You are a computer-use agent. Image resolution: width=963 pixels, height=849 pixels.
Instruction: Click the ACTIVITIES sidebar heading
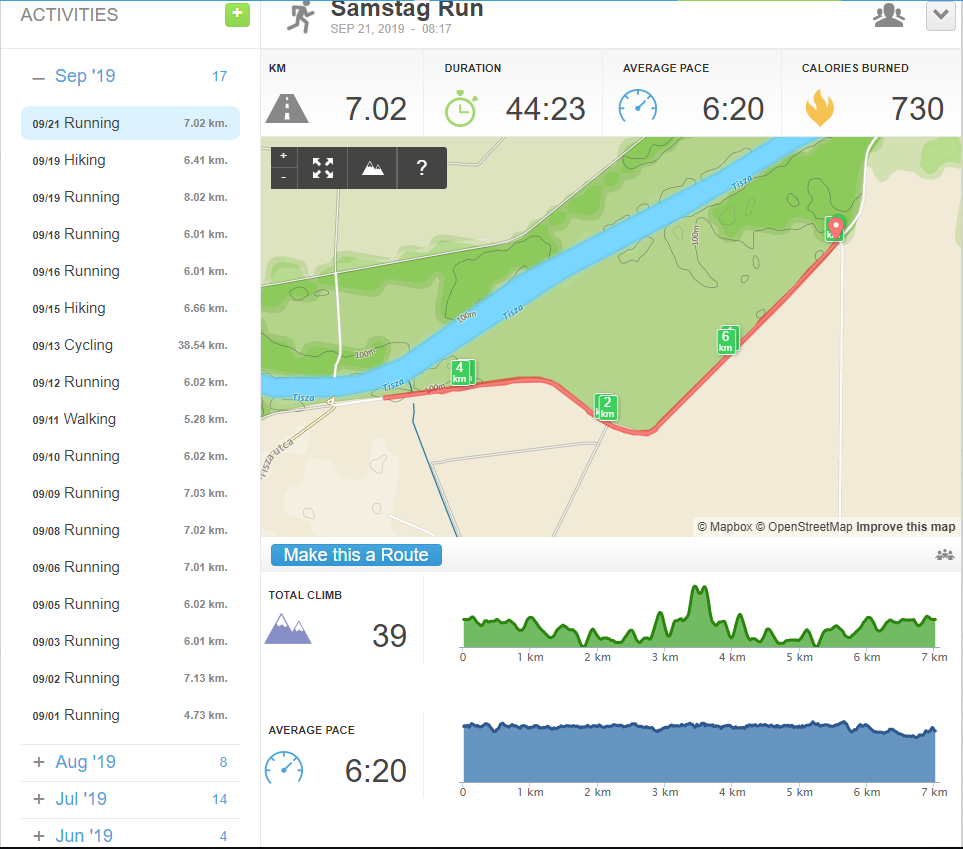point(69,15)
